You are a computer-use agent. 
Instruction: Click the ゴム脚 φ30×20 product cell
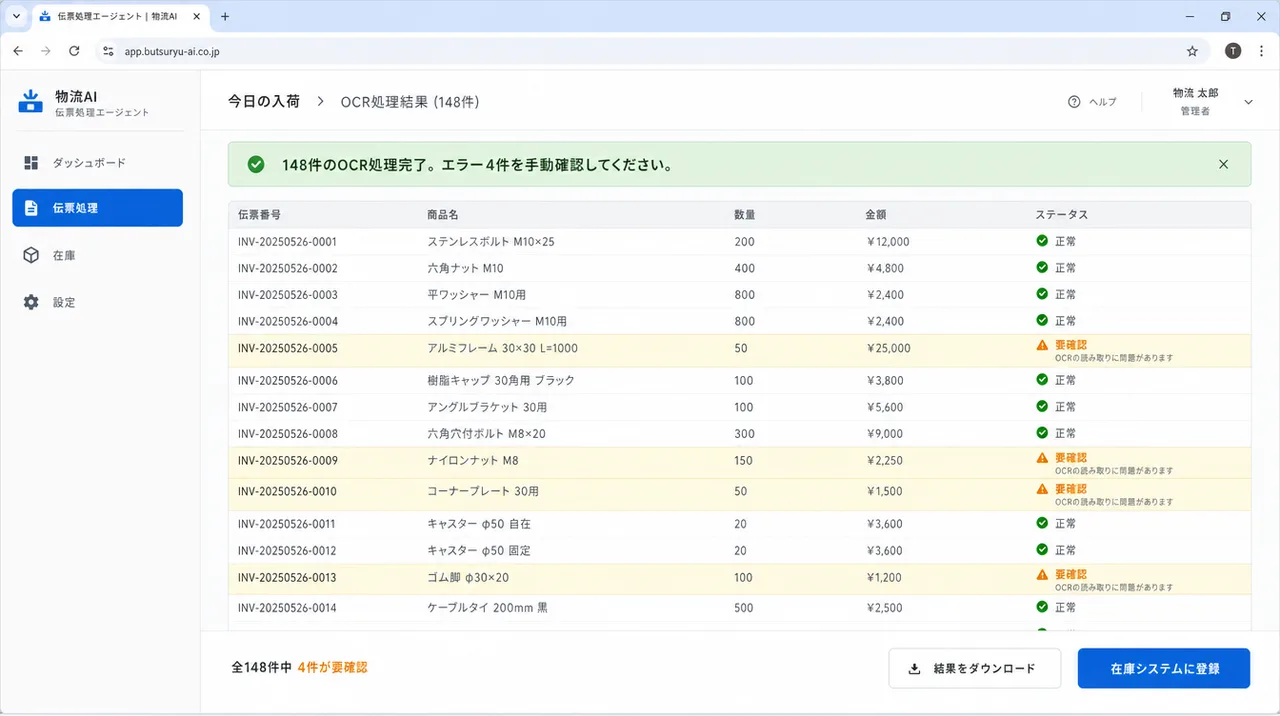pos(468,578)
